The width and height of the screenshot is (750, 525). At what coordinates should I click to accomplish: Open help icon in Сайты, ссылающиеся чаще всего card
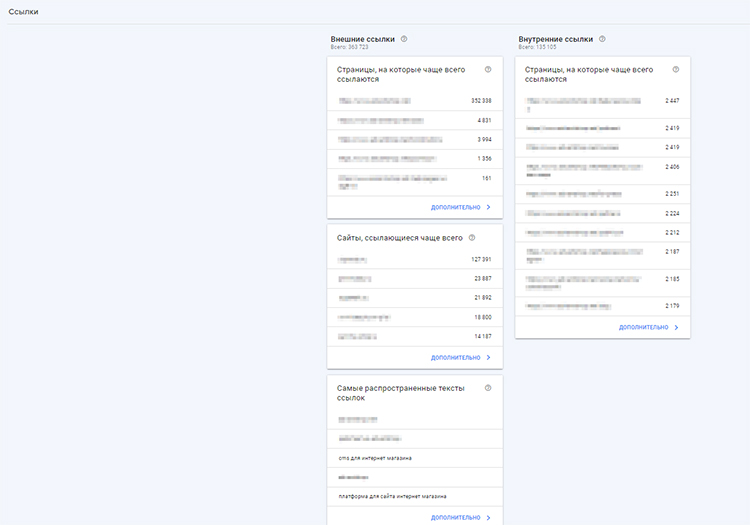(x=472, y=238)
